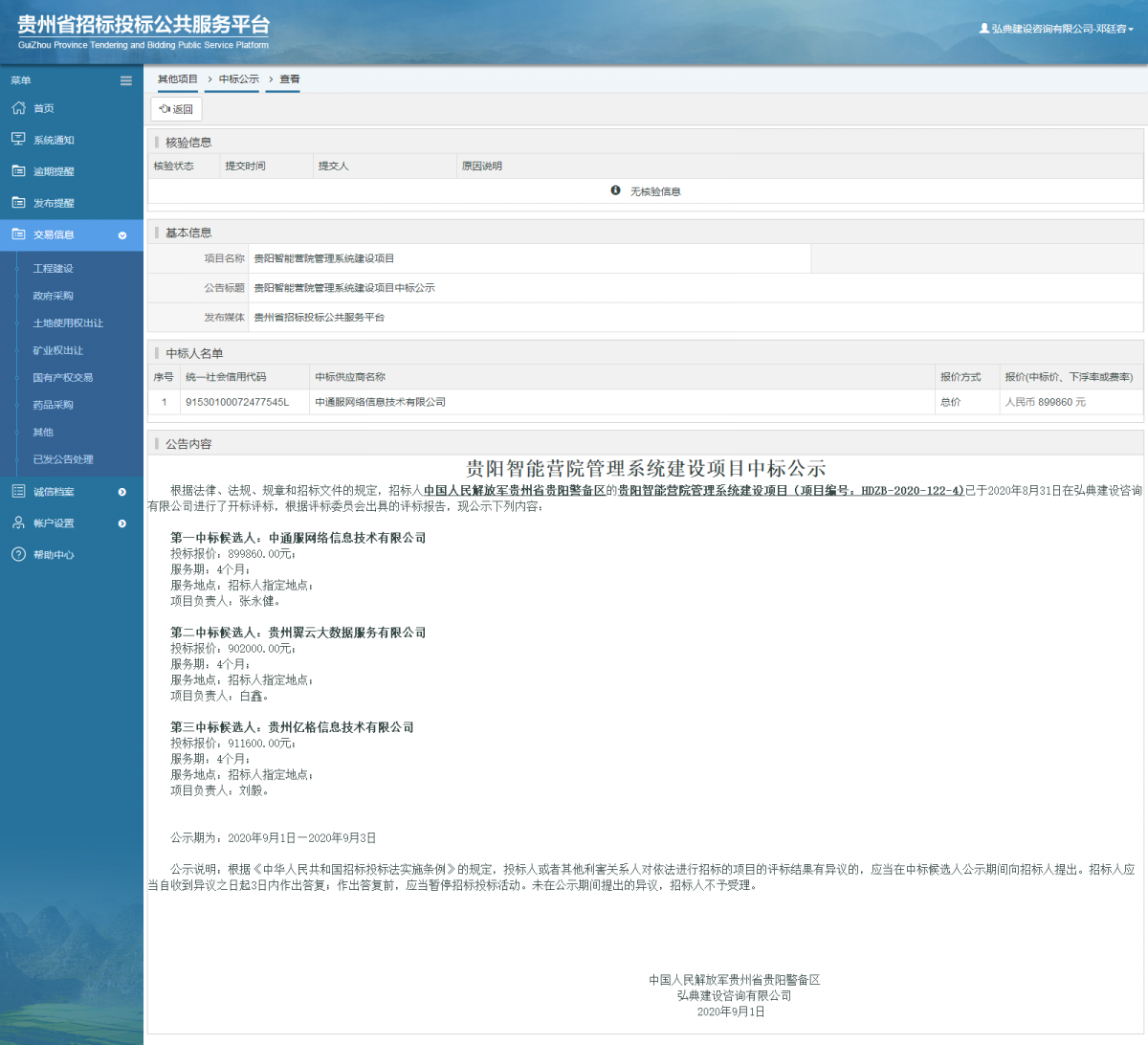1148x1045 pixels.
Task: Go to 首页 in sidebar
Action: coord(44,108)
